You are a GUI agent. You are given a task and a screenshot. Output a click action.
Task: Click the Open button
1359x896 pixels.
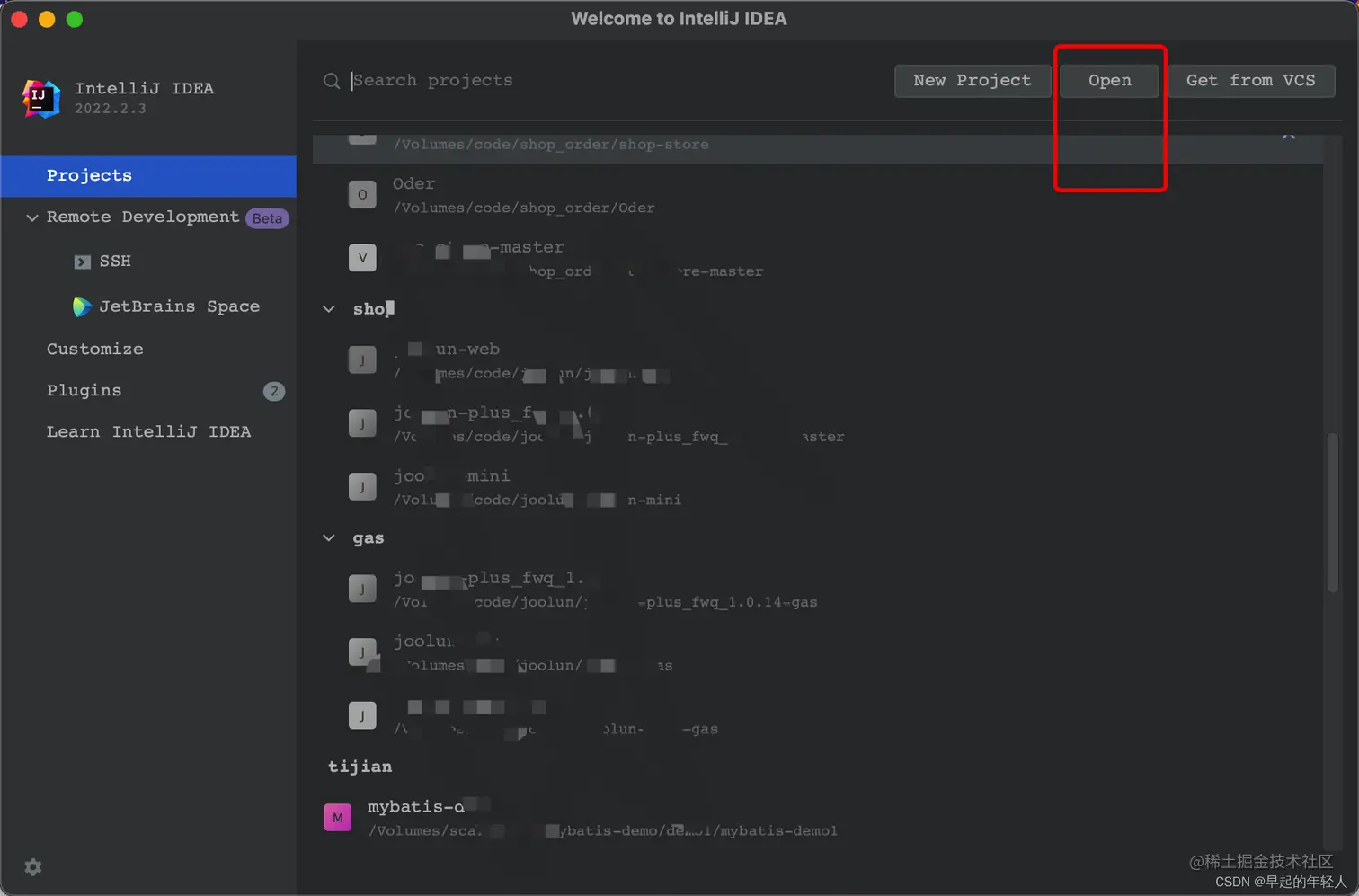[1109, 81]
